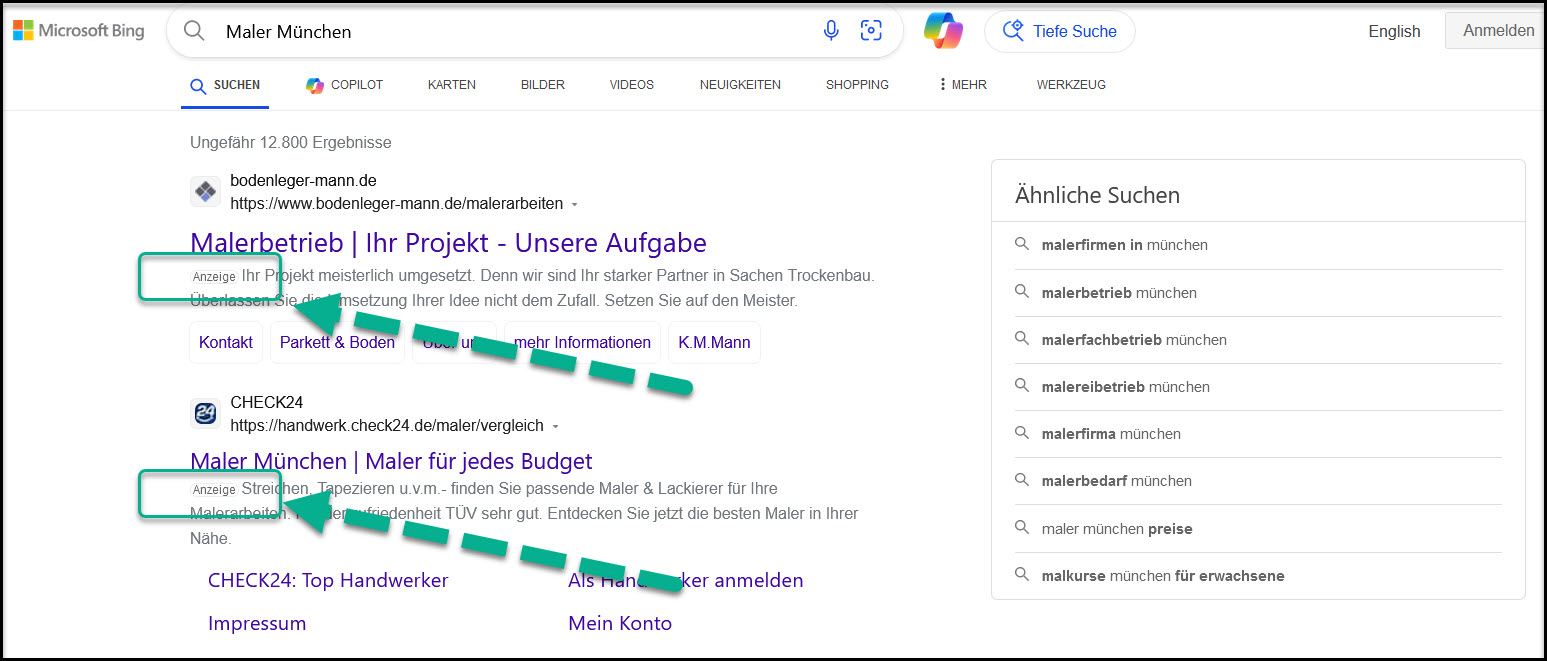
Task: Select related search 'maler münchen preise'
Action: pos(1117,529)
